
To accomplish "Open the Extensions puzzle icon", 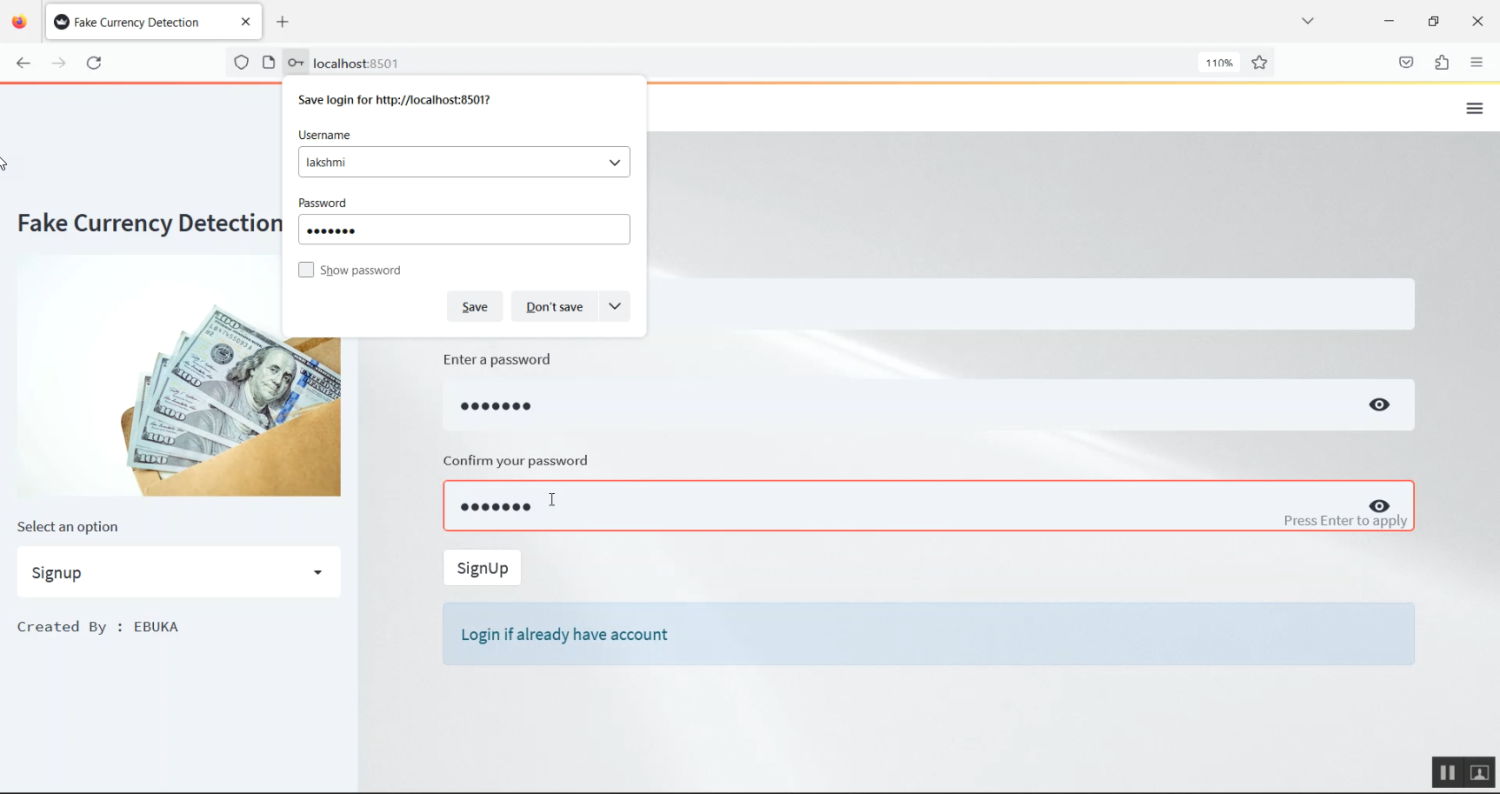I will pyautogui.click(x=1441, y=62).
